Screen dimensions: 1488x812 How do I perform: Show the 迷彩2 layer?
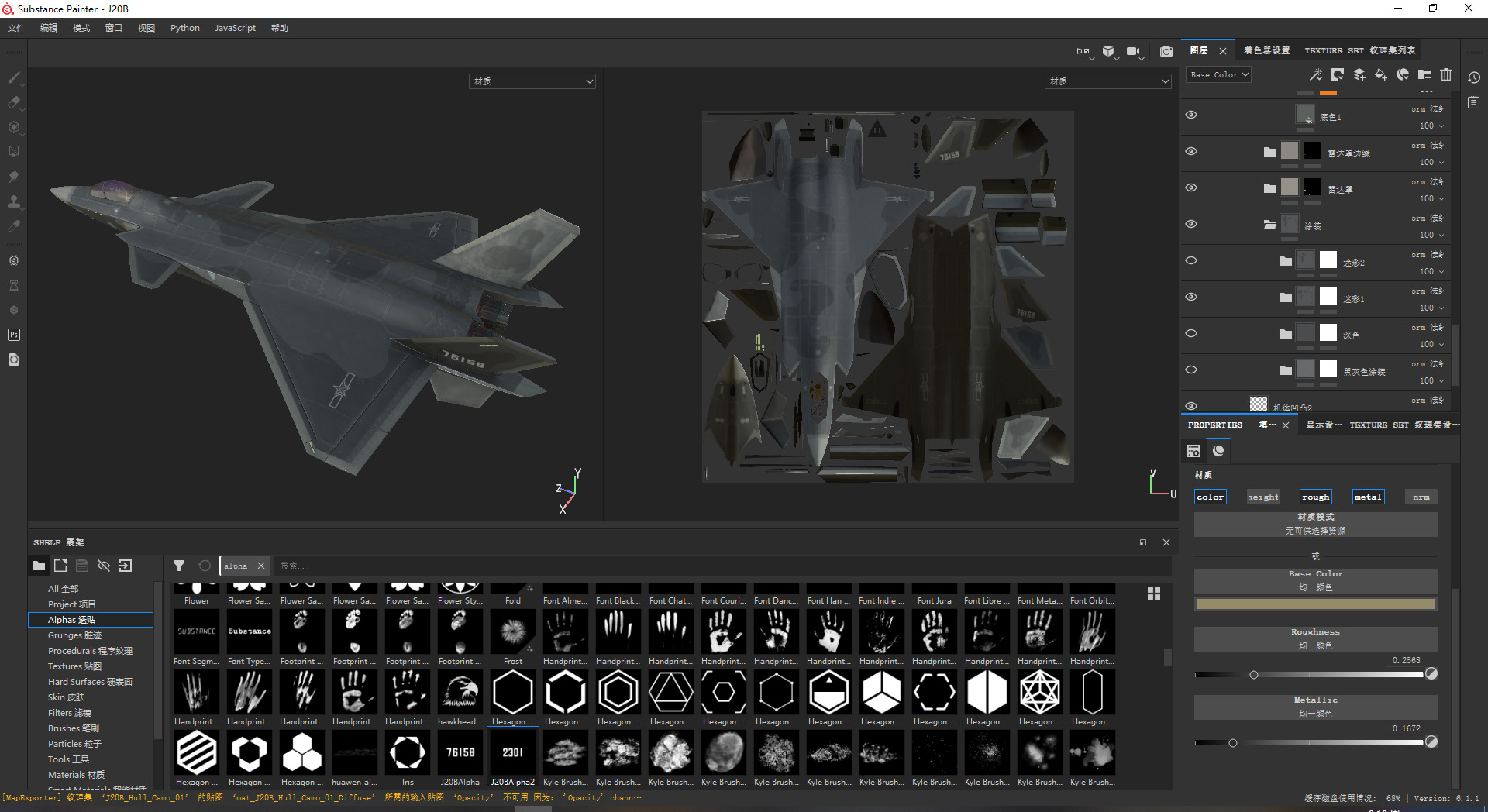1191,260
